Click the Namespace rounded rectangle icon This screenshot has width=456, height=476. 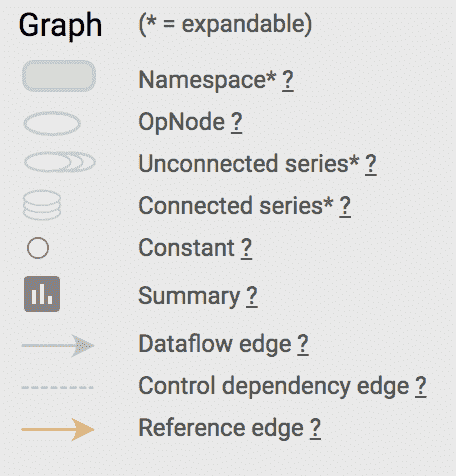click(x=59, y=76)
